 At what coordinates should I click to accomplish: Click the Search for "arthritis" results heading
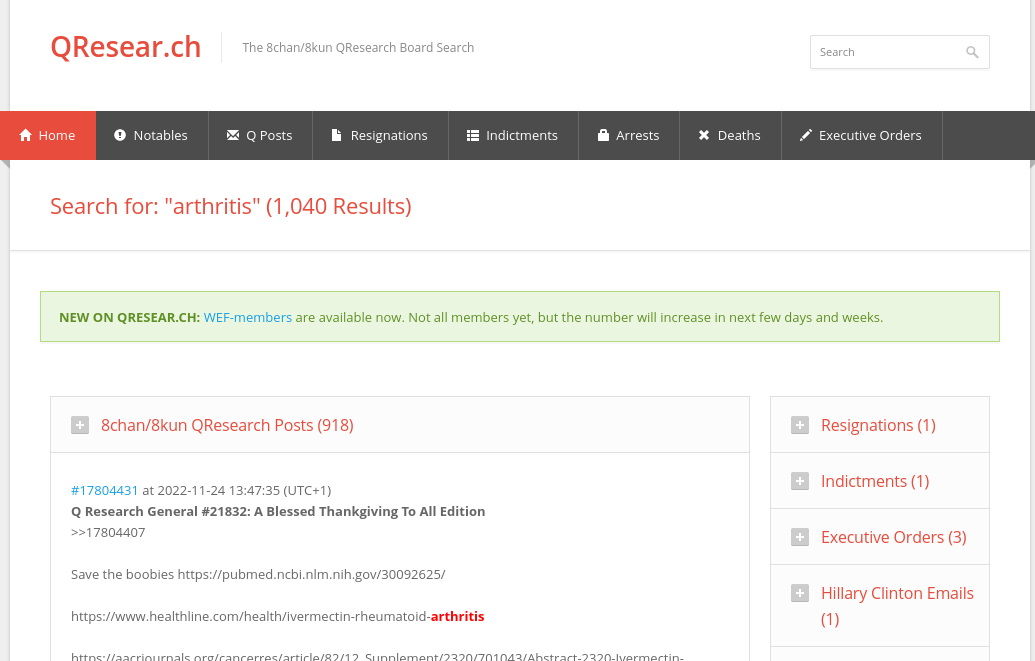pyautogui.click(x=230, y=207)
